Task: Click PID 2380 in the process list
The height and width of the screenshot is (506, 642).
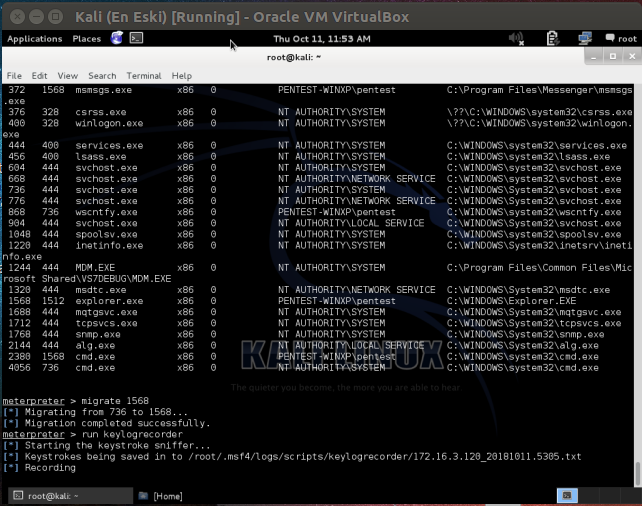Action: click(x=19, y=357)
